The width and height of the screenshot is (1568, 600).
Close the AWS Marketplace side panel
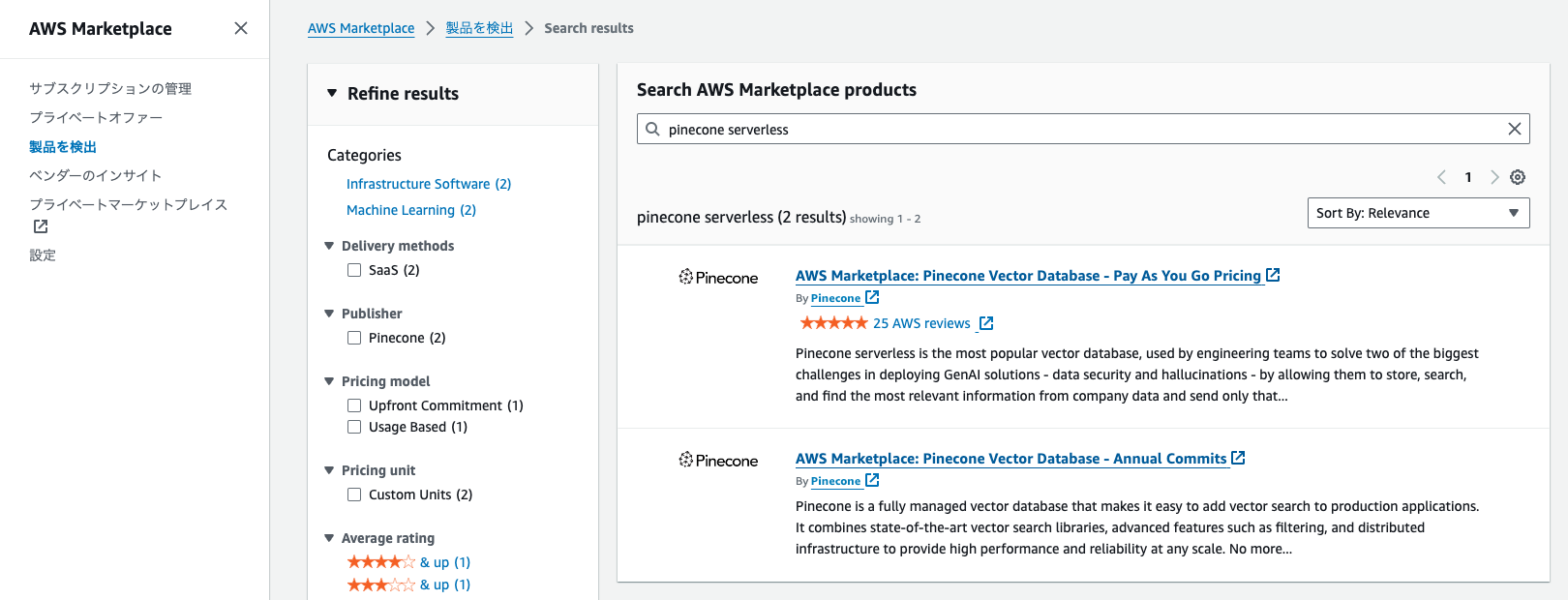click(241, 28)
